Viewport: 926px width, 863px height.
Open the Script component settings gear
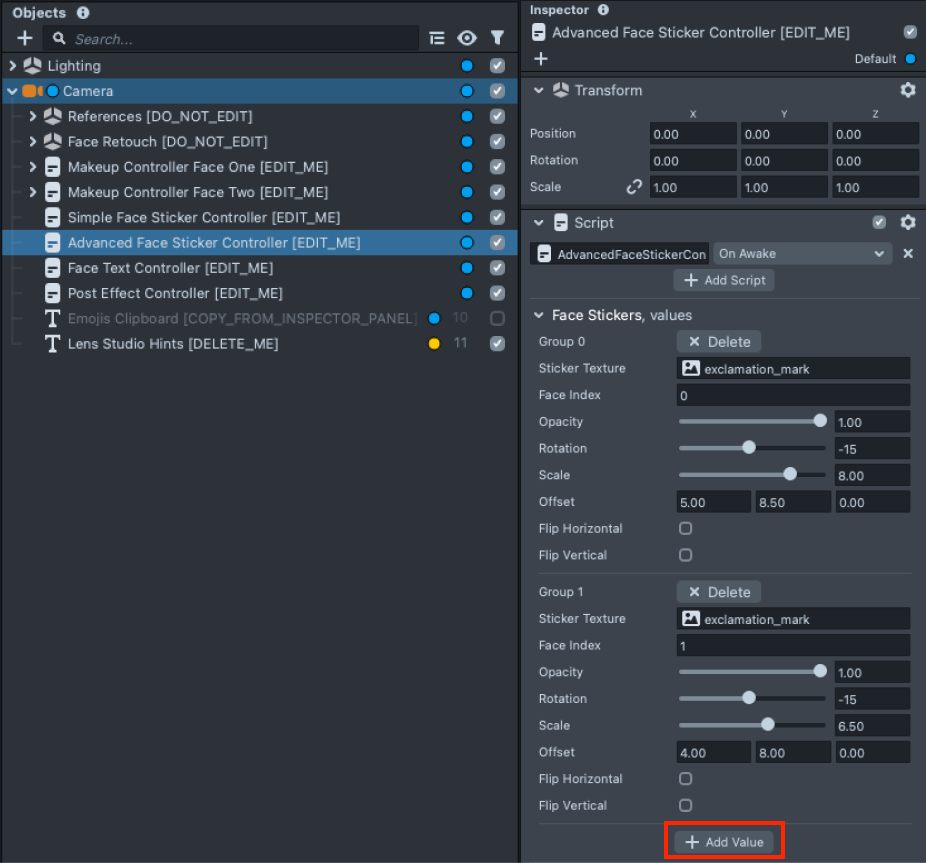point(908,222)
